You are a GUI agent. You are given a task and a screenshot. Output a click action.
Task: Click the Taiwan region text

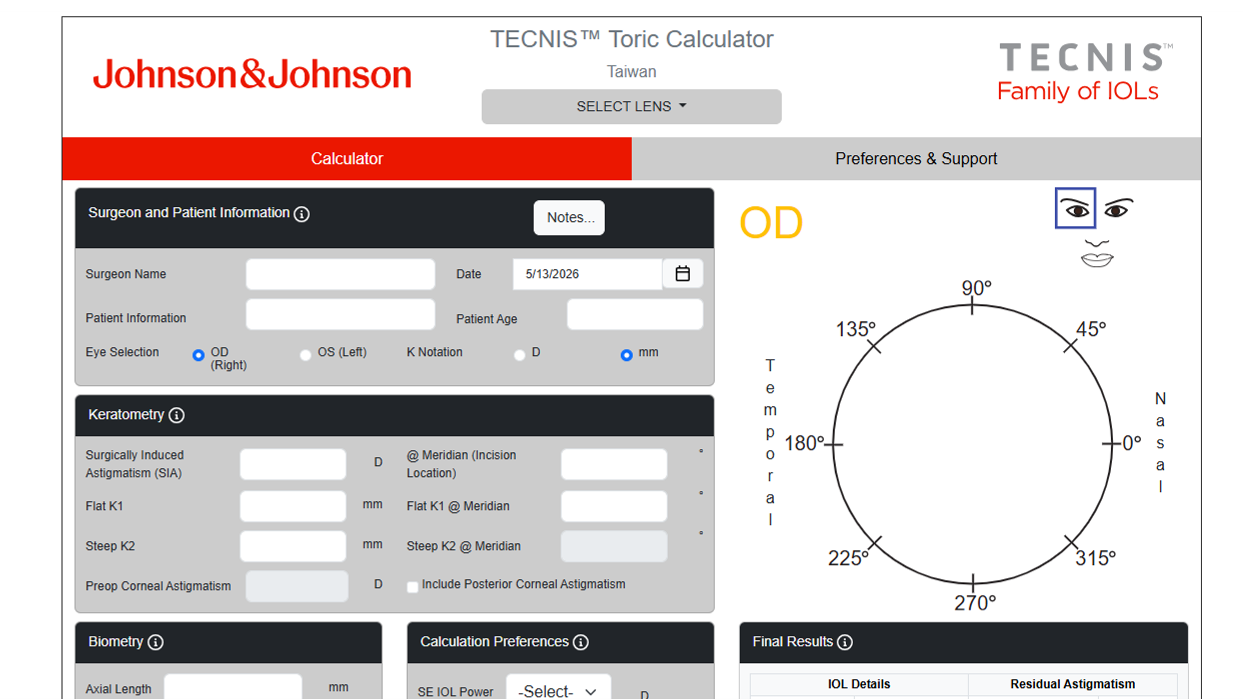[x=632, y=72]
